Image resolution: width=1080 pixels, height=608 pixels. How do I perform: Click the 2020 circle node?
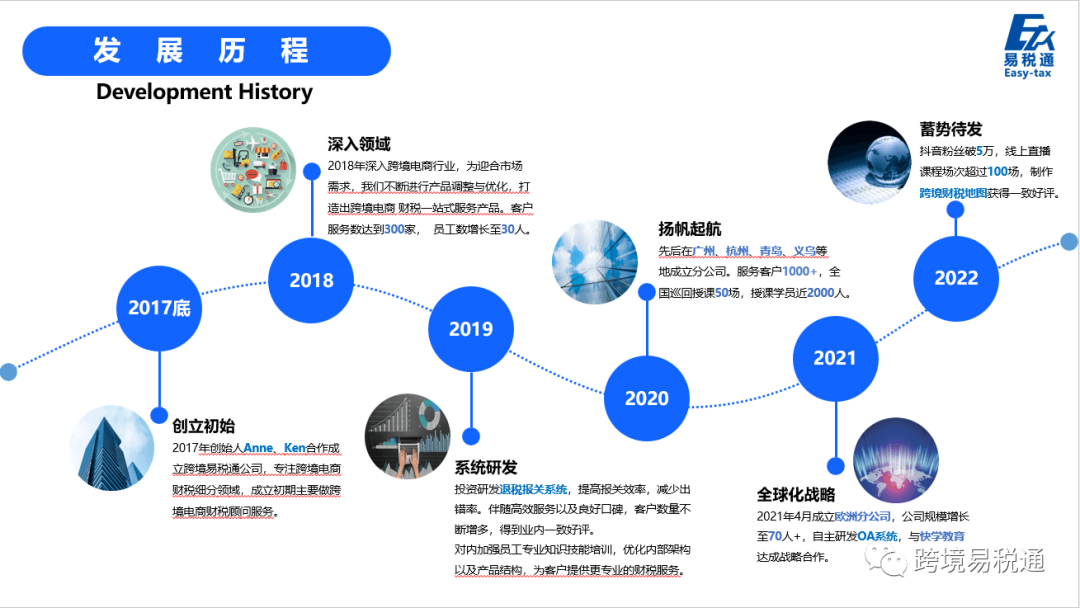point(647,397)
